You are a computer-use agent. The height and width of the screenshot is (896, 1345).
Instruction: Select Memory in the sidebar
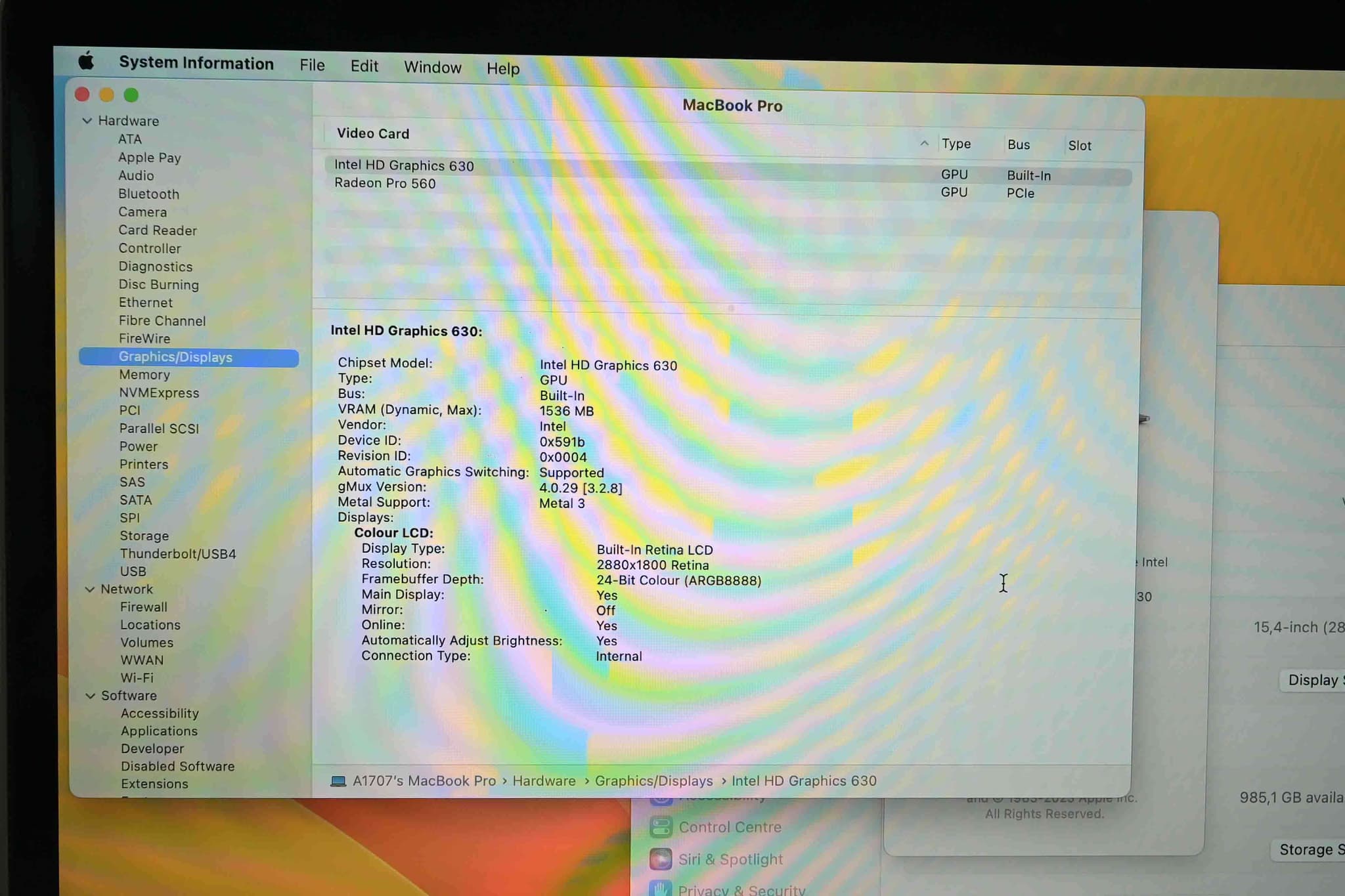point(144,375)
